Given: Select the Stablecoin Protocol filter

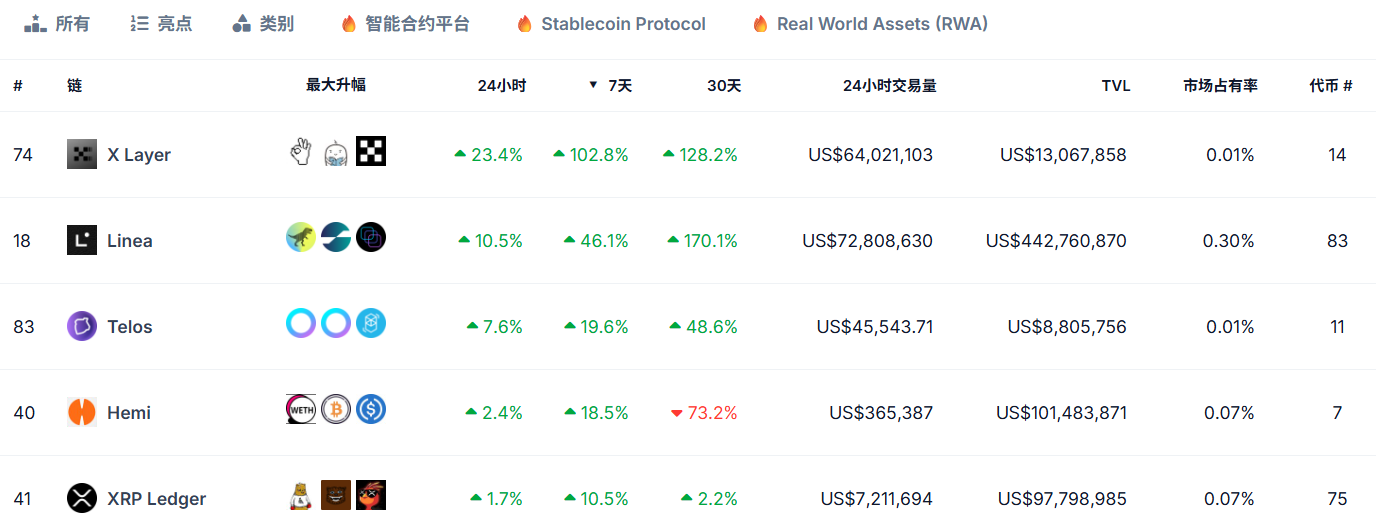Looking at the screenshot, I should point(611,24).
